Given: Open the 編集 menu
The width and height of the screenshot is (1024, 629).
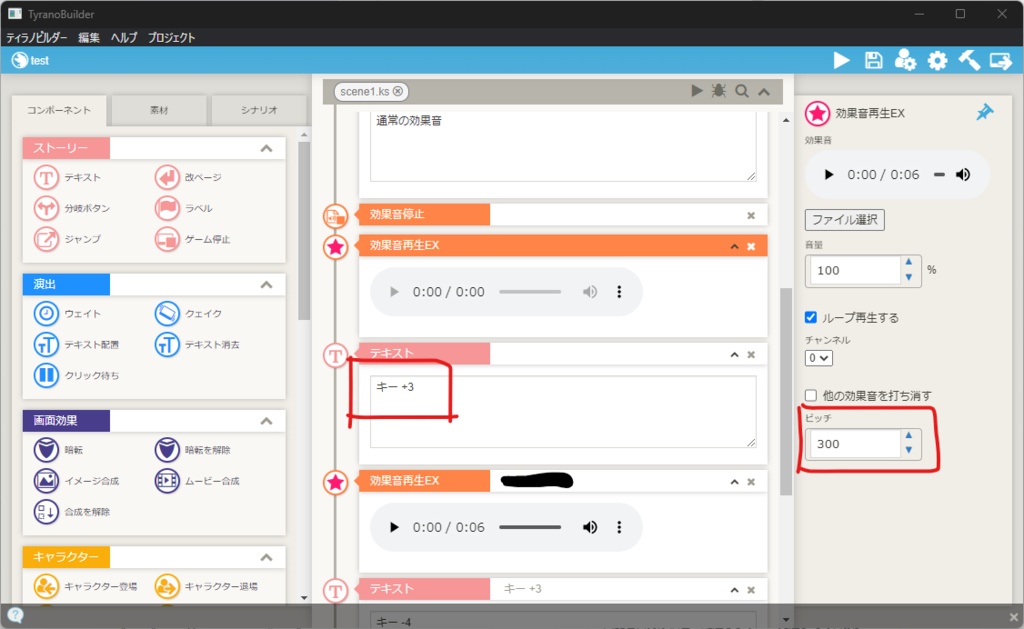Looking at the screenshot, I should tap(89, 37).
